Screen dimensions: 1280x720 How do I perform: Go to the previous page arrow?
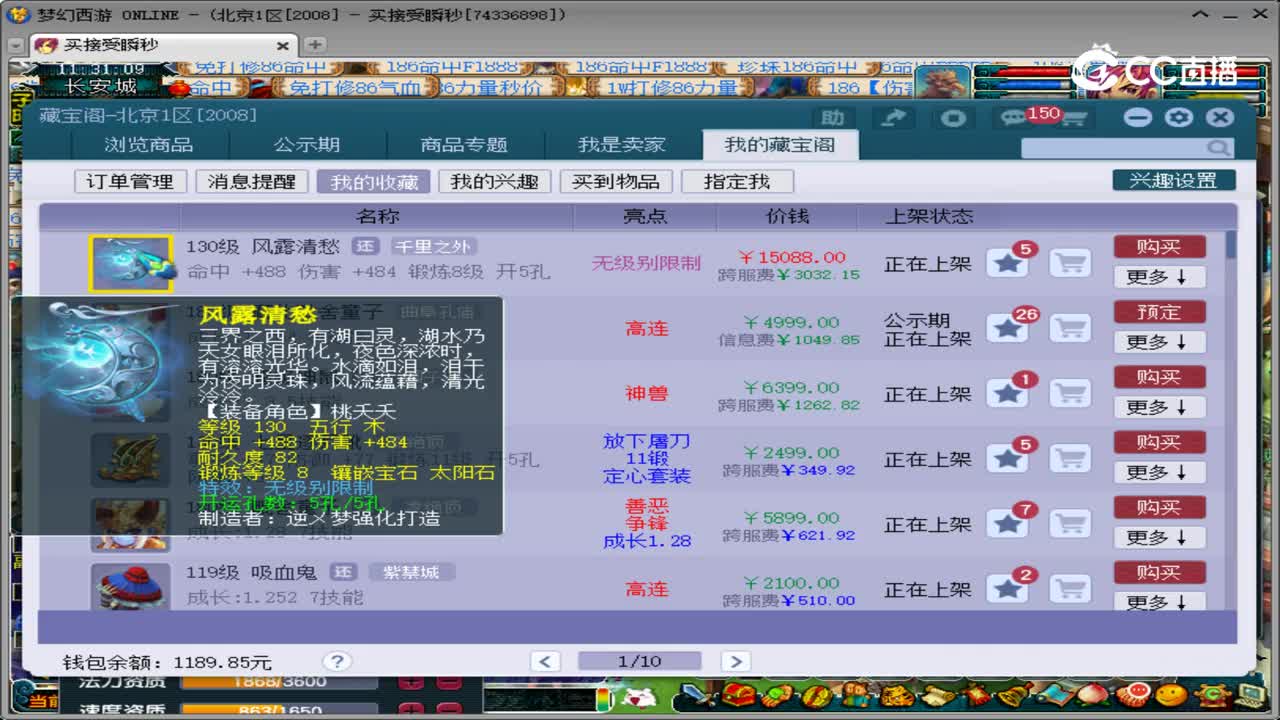click(x=545, y=661)
